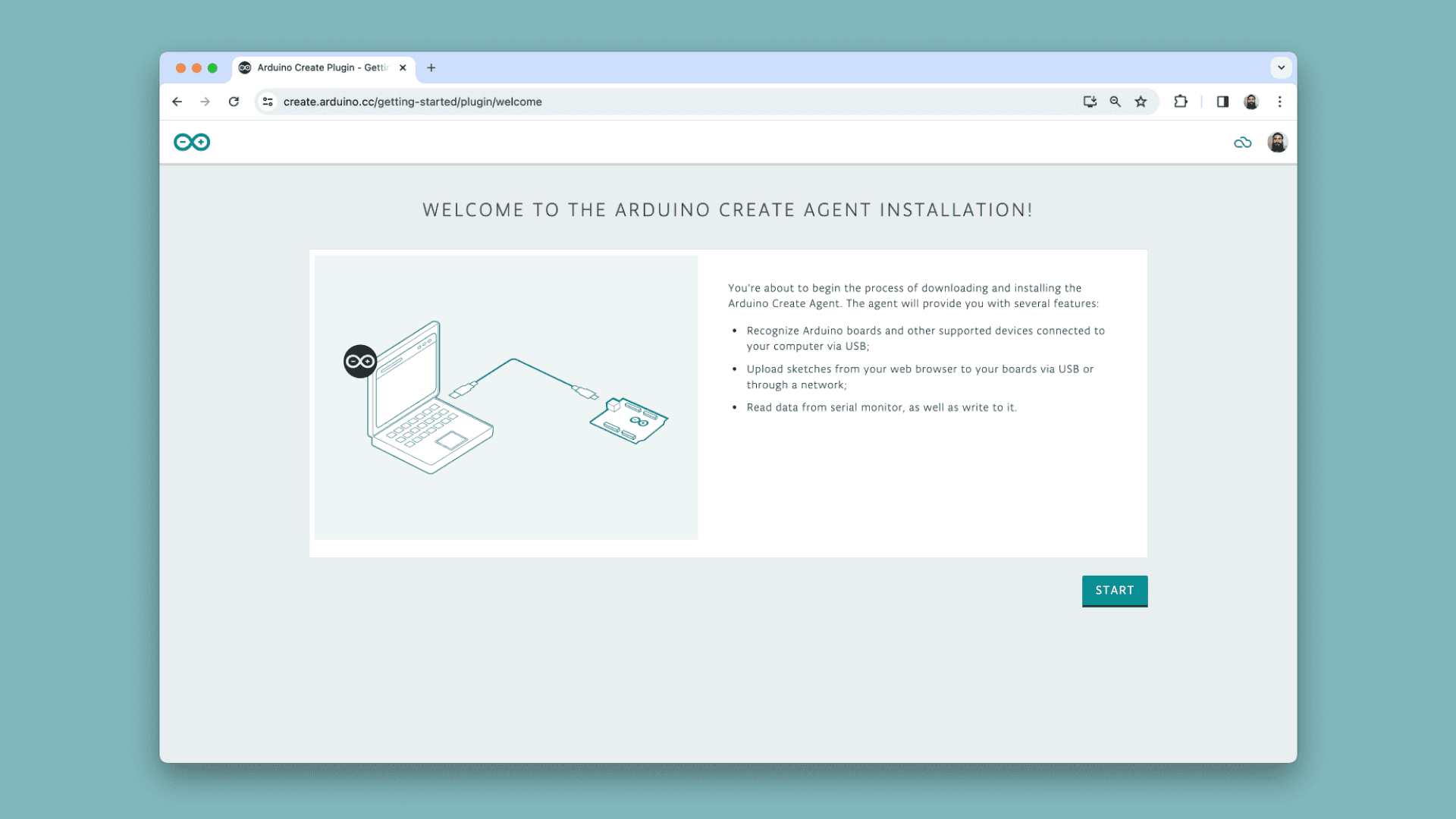Click the zoom magnifier icon in address bar

click(x=1116, y=102)
